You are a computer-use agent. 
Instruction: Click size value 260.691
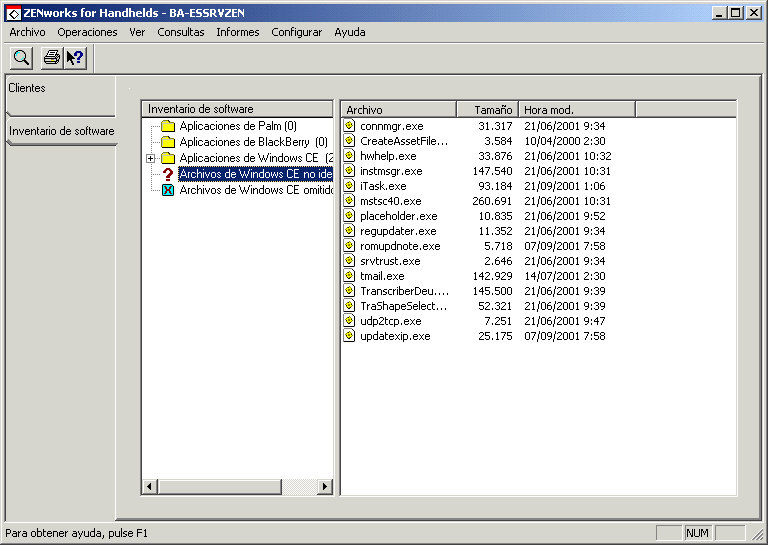(492, 201)
